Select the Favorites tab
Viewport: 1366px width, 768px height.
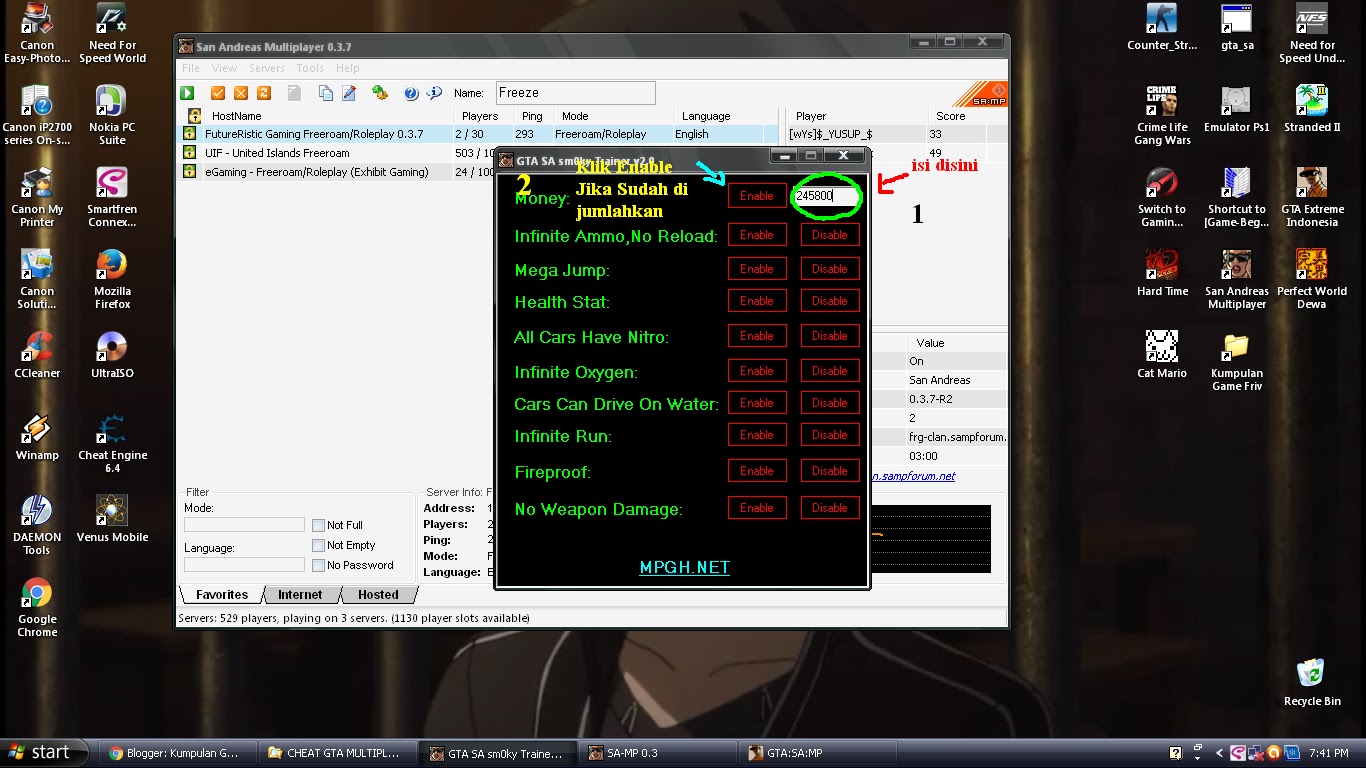[222, 594]
